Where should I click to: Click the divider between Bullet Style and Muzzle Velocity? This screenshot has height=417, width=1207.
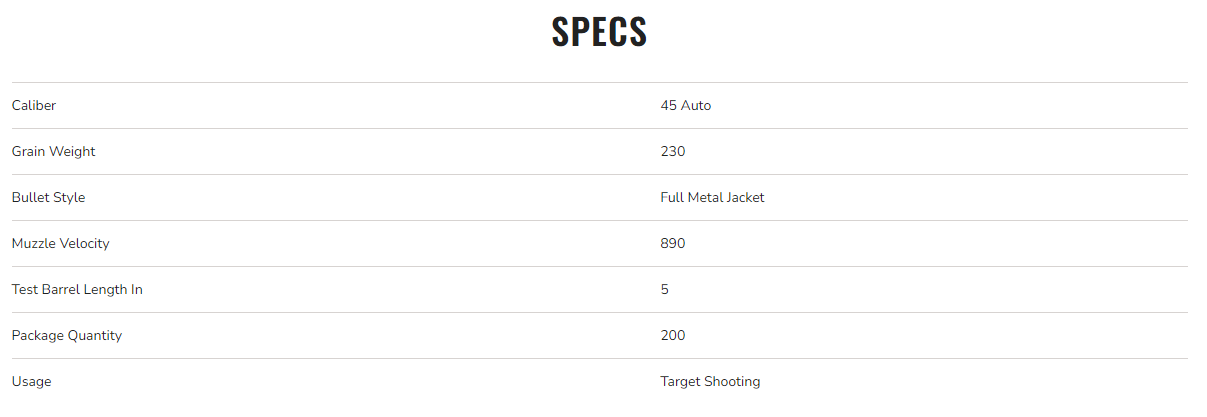(x=599, y=220)
